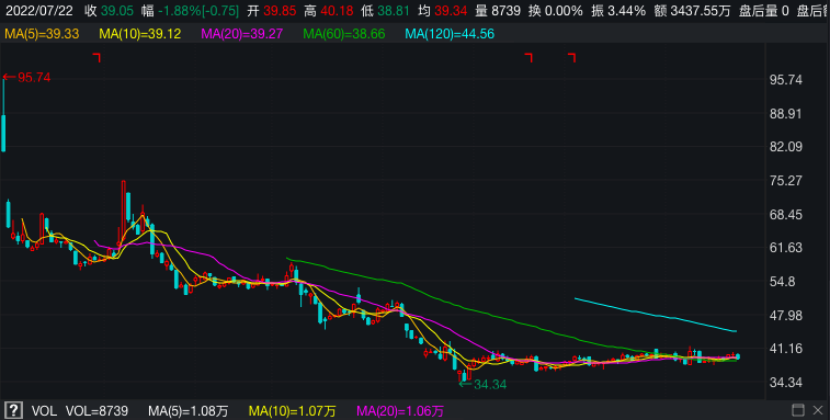Click the first red corner marker at top left
This screenshot has width=830, height=420.
coord(97,58)
